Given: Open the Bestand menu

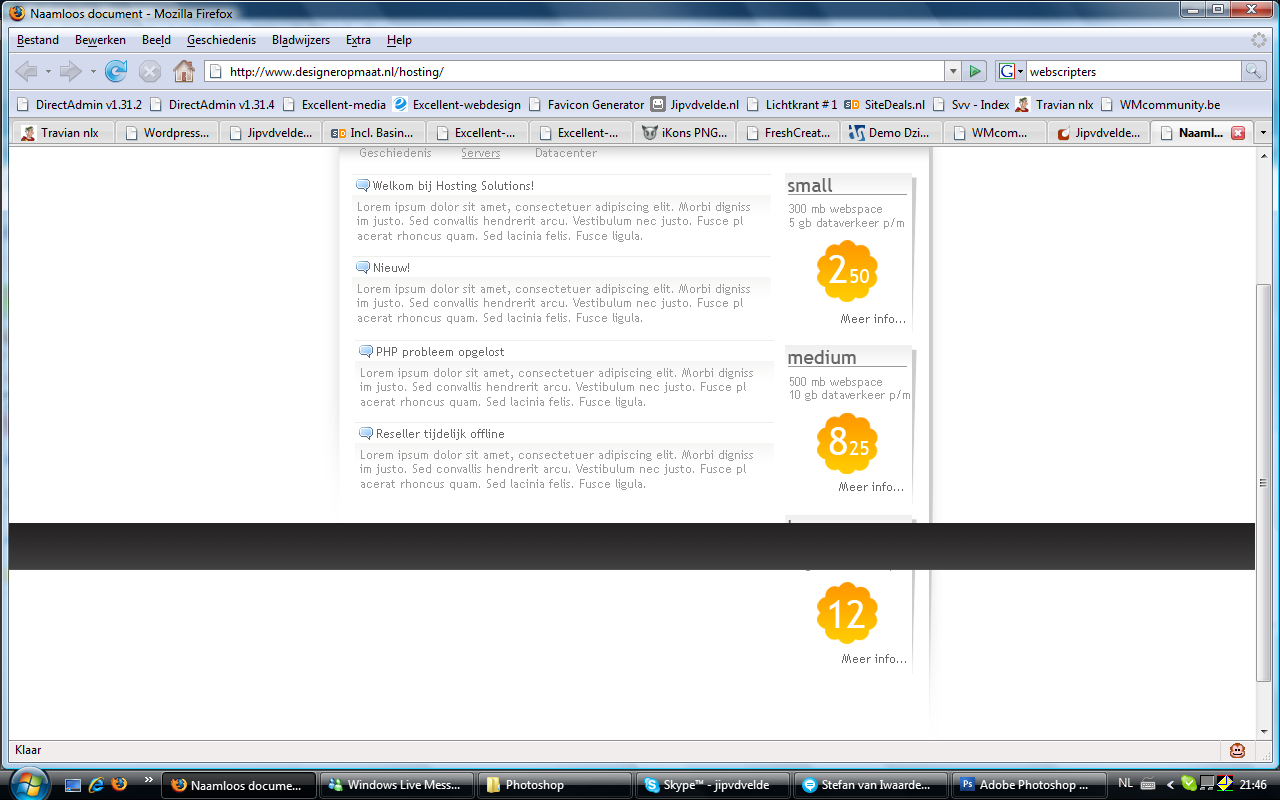Looking at the screenshot, I should (38, 40).
